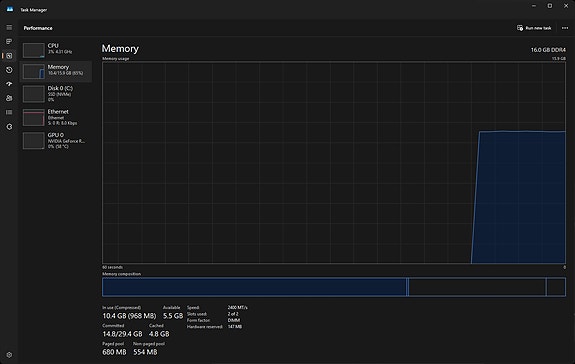Open the App history icon
Viewport: 575px width, 364px height.
pyautogui.click(x=9, y=70)
